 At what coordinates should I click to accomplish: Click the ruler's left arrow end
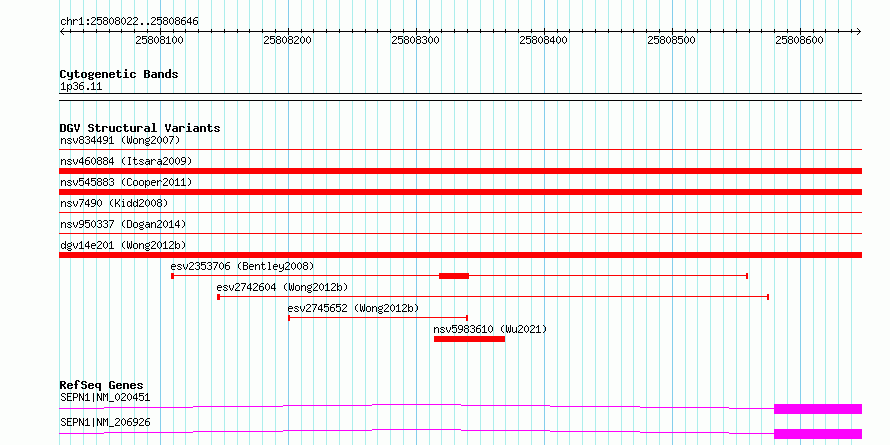pos(62,31)
